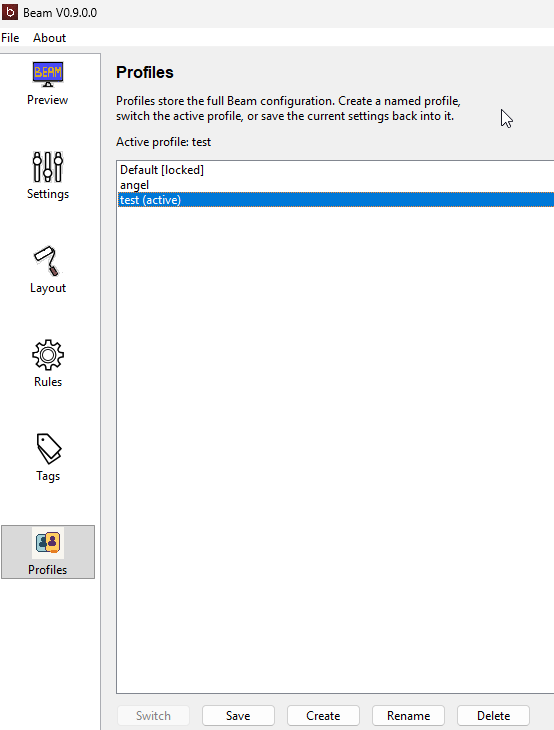Click the Layout label in sidebar
The height and width of the screenshot is (730, 554).
click(47, 288)
